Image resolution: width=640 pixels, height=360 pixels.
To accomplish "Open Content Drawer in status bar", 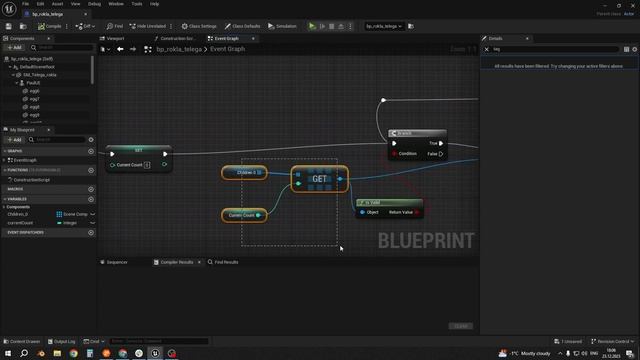I will click(22, 341).
